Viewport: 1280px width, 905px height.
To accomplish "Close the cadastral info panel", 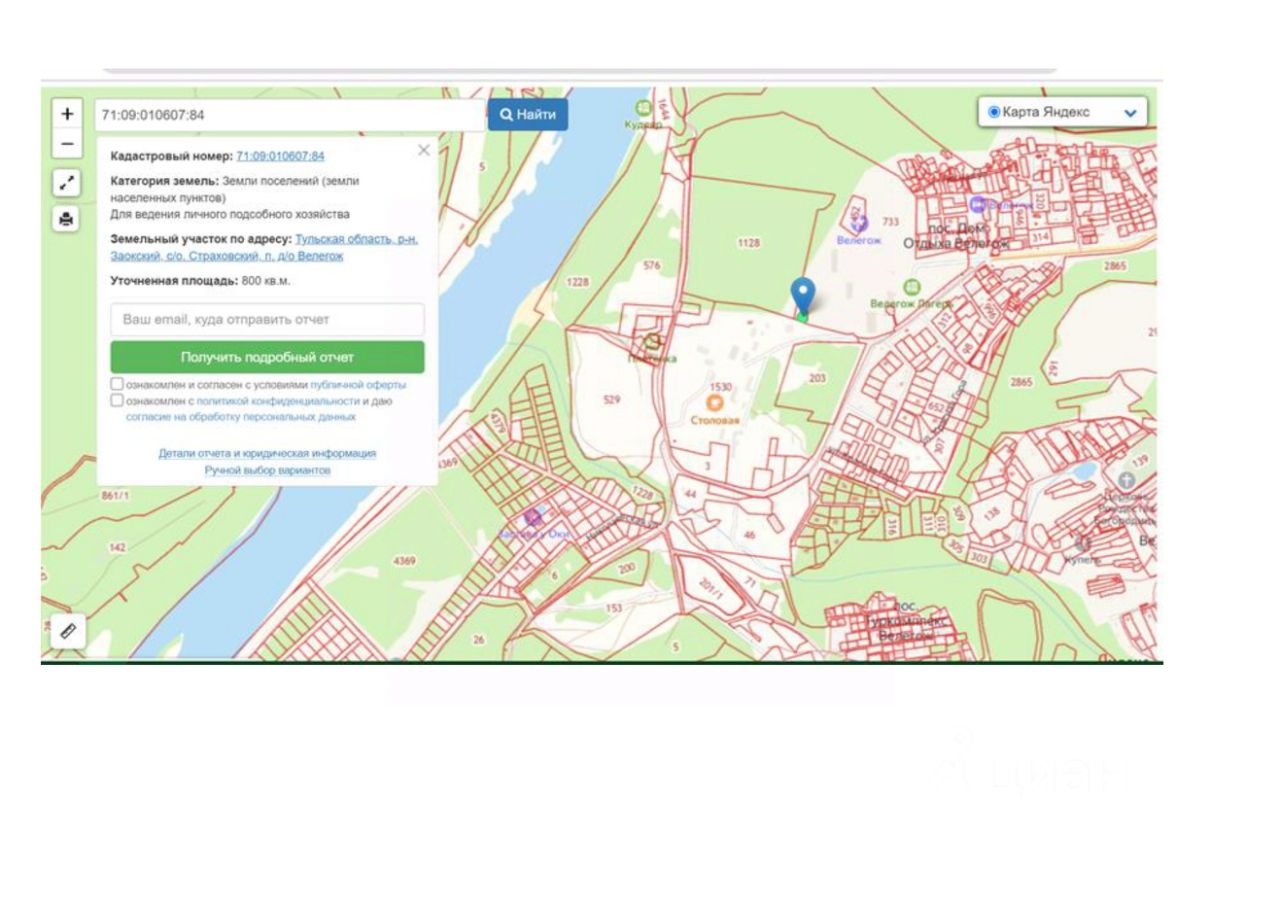I will (424, 150).
